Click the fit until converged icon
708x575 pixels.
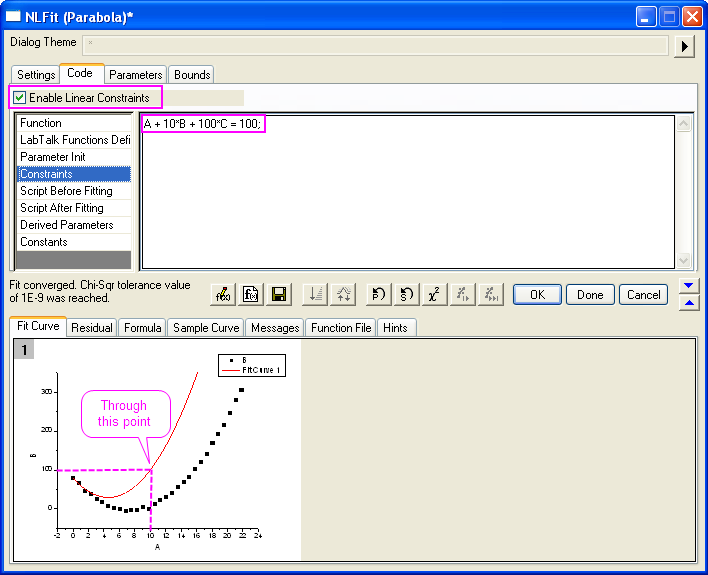point(490,294)
